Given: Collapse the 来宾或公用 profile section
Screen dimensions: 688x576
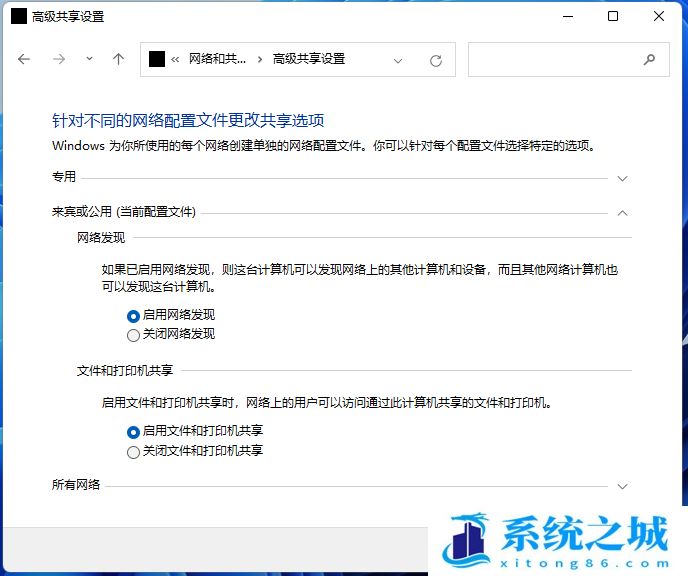Looking at the screenshot, I should (622, 212).
